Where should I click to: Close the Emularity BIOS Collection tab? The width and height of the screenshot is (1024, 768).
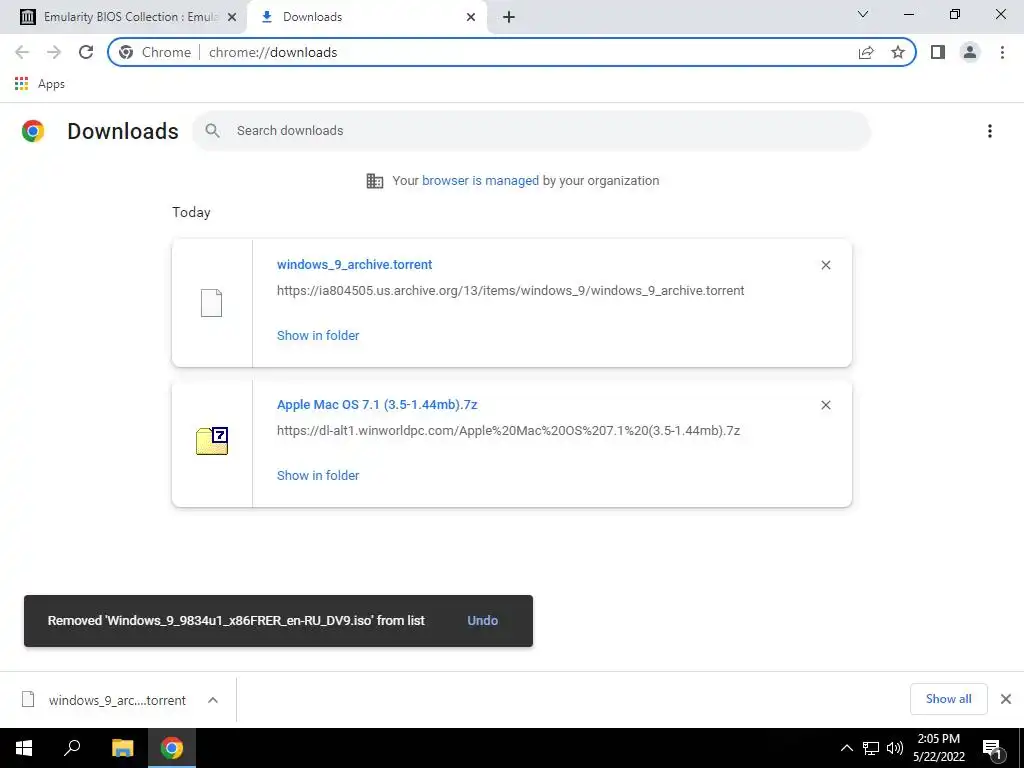coord(231,17)
